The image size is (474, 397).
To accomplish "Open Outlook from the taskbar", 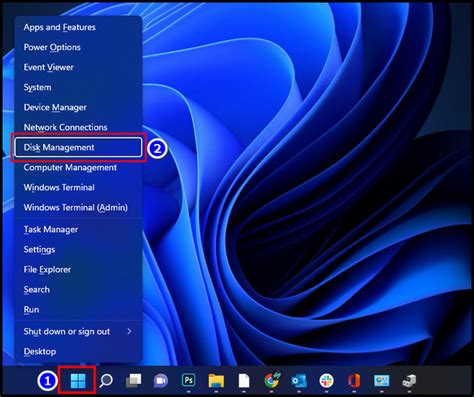I will click(299, 380).
